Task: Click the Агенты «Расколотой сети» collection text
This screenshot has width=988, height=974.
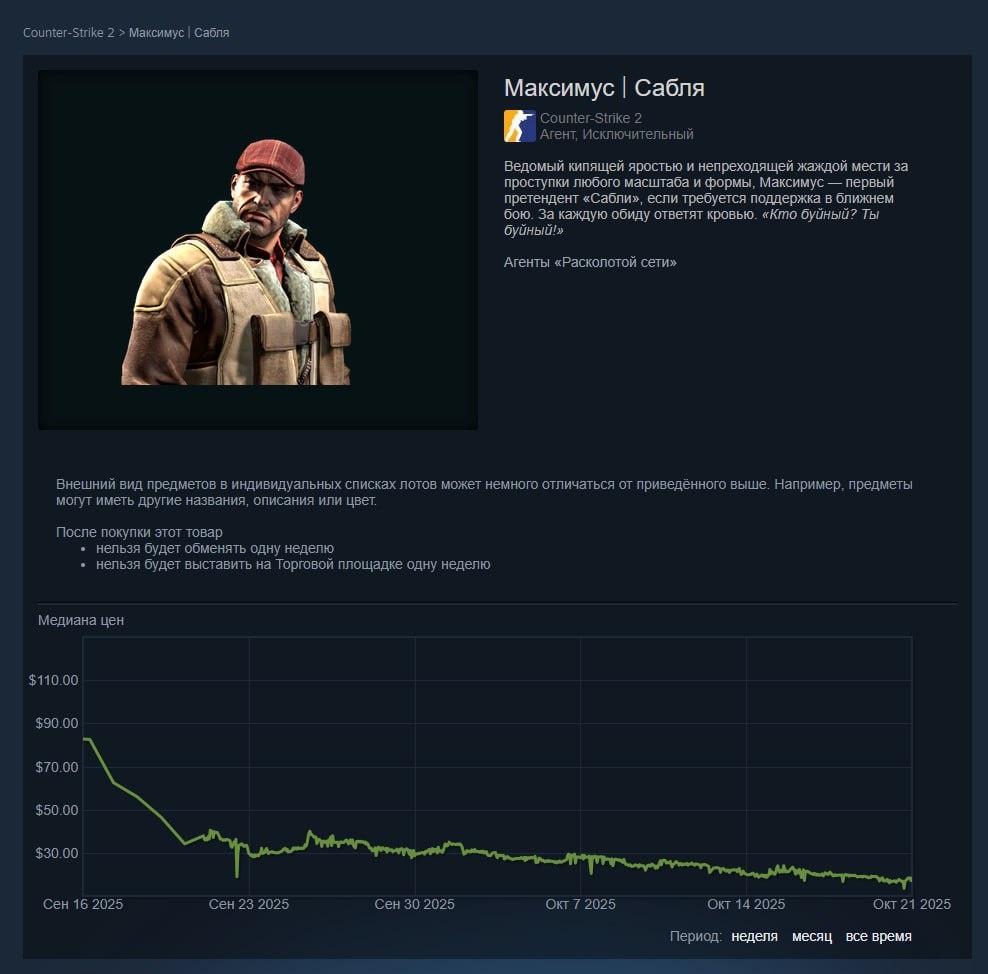Action: point(590,262)
